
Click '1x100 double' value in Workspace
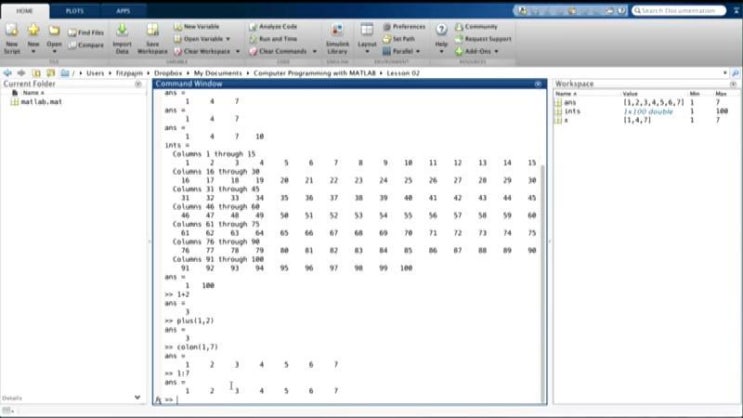tap(648, 111)
